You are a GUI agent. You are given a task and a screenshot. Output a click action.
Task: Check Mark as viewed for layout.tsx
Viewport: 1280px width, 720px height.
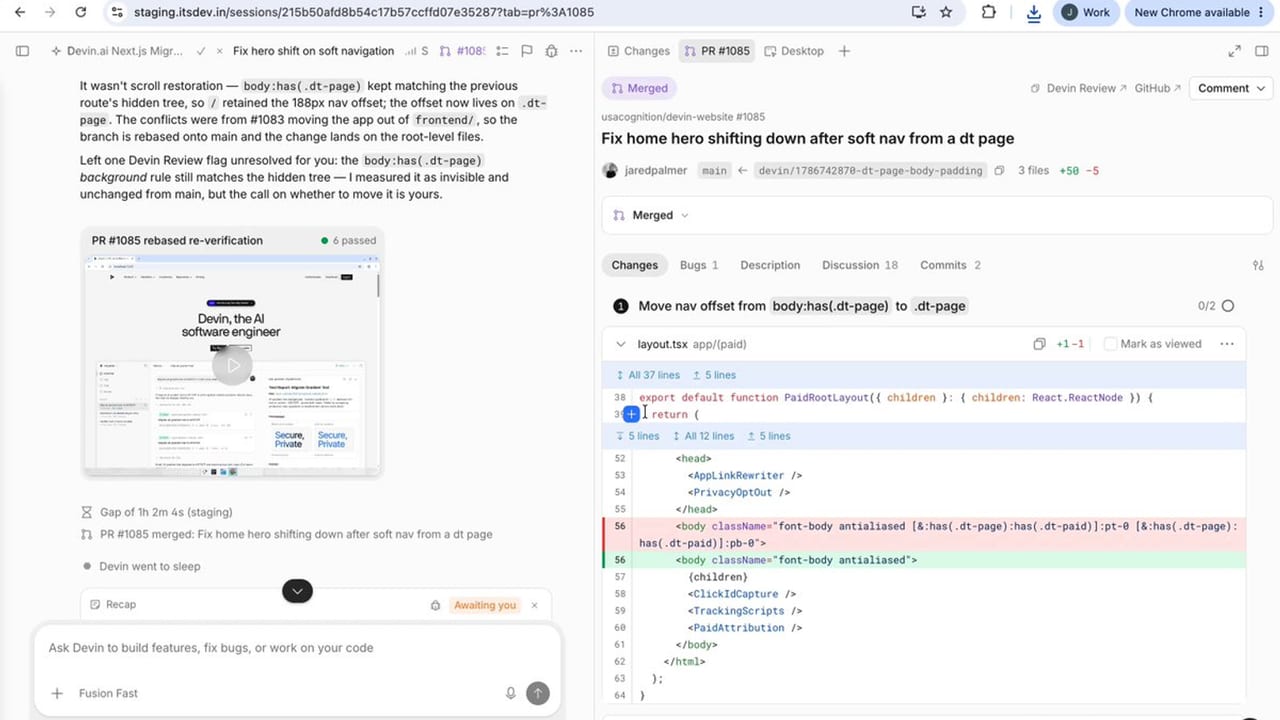tap(1110, 344)
